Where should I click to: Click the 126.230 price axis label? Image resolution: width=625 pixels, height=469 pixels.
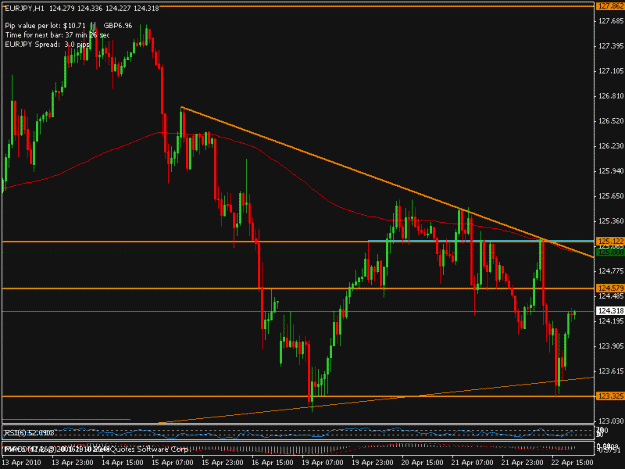pyautogui.click(x=611, y=146)
